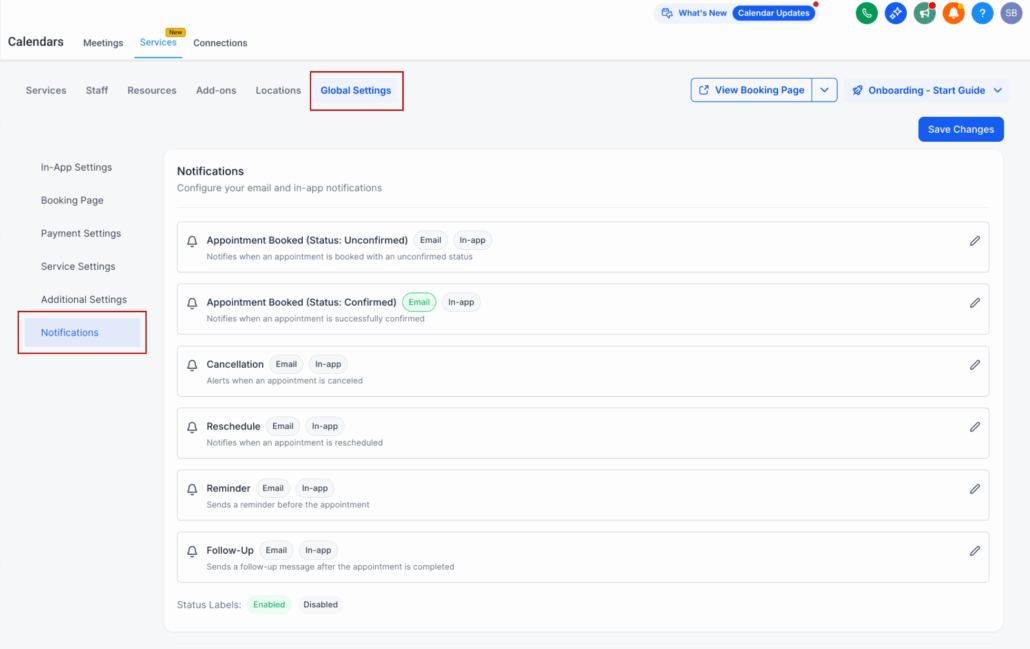
Task: Switch to the Staff tab
Action: pos(97,90)
